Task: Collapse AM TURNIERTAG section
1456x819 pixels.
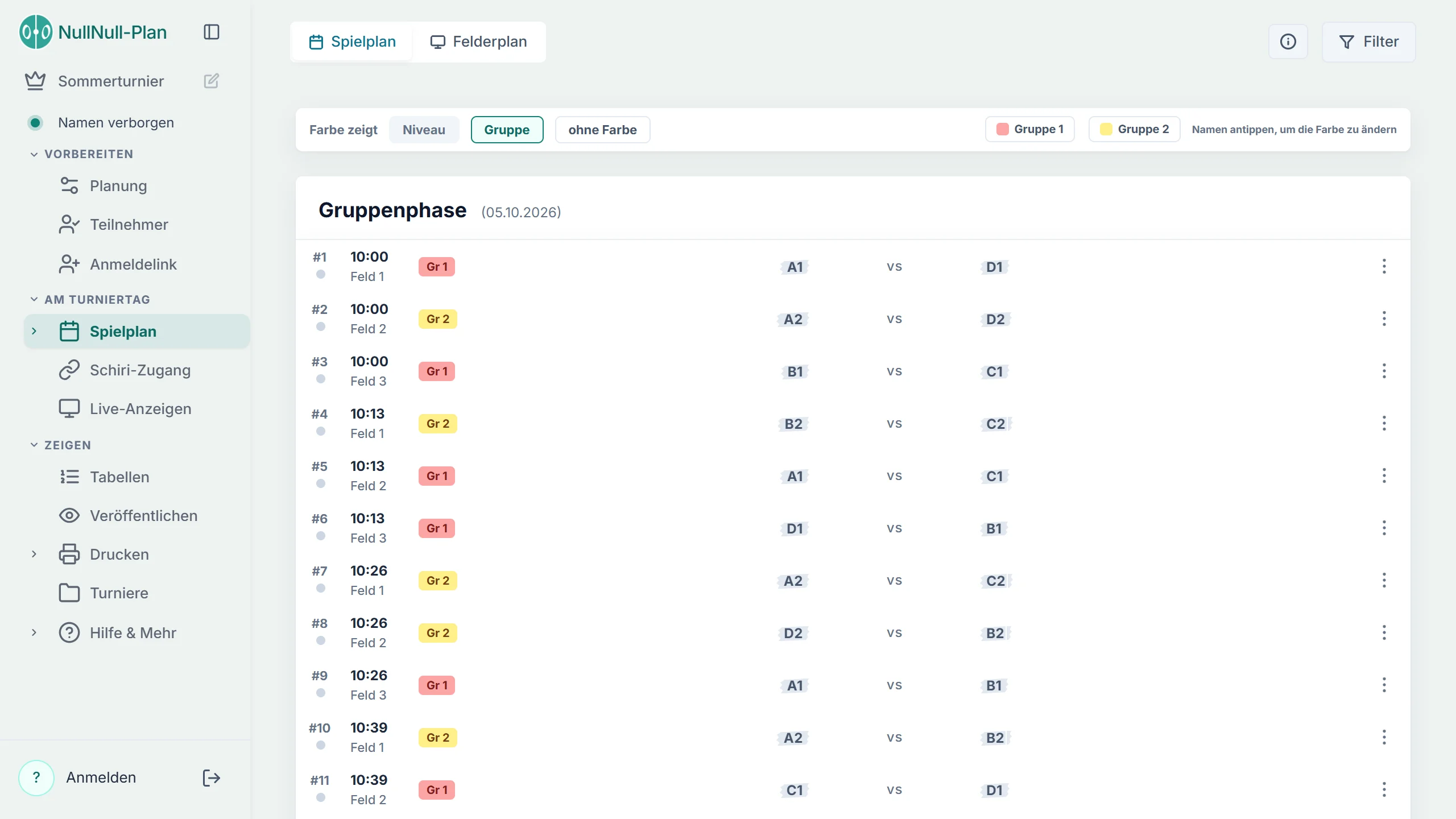Action: (x=34, y=299)
